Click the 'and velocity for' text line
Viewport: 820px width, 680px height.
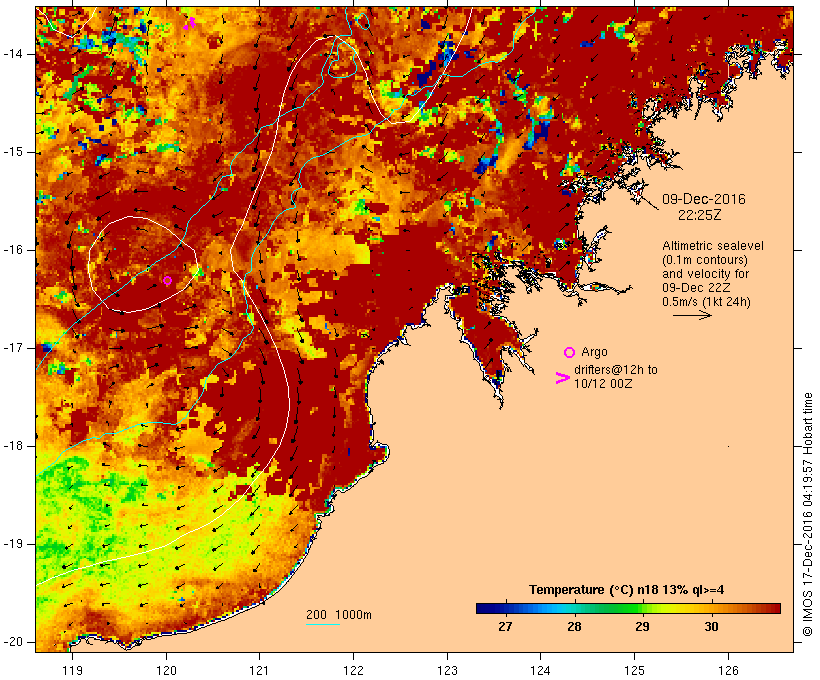[x=705, y=274]
